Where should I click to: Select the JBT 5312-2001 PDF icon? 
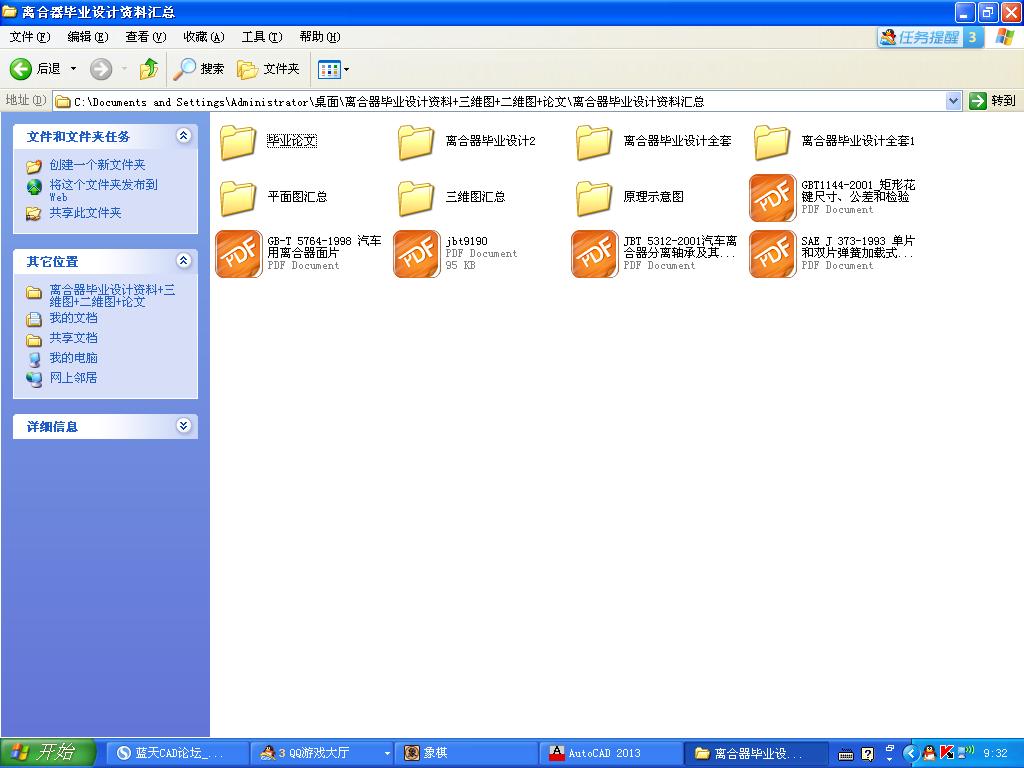(x=594, y=254)
